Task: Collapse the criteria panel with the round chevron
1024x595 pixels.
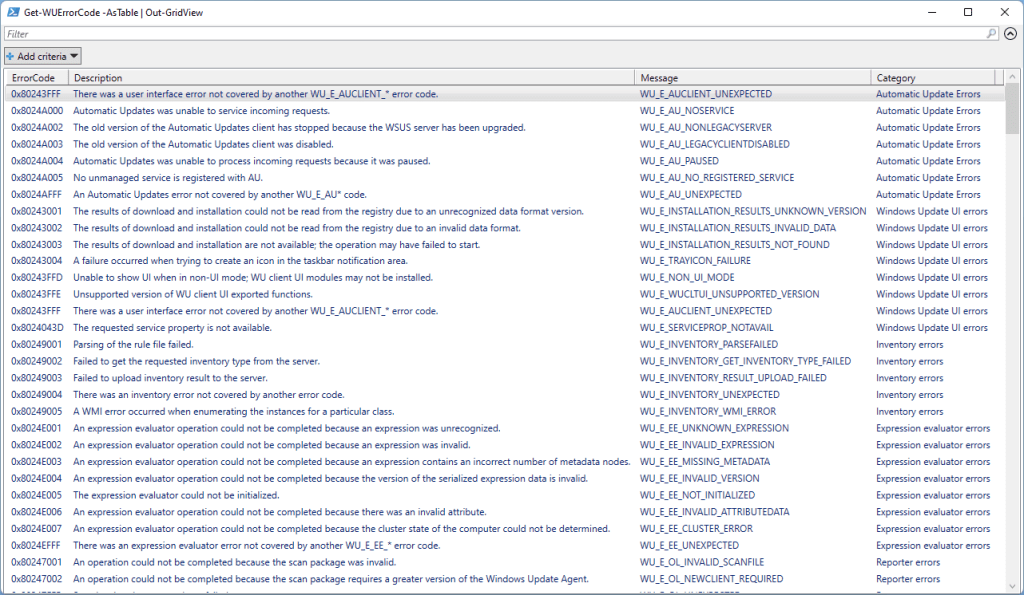Action: click(x=1010, y=34)
